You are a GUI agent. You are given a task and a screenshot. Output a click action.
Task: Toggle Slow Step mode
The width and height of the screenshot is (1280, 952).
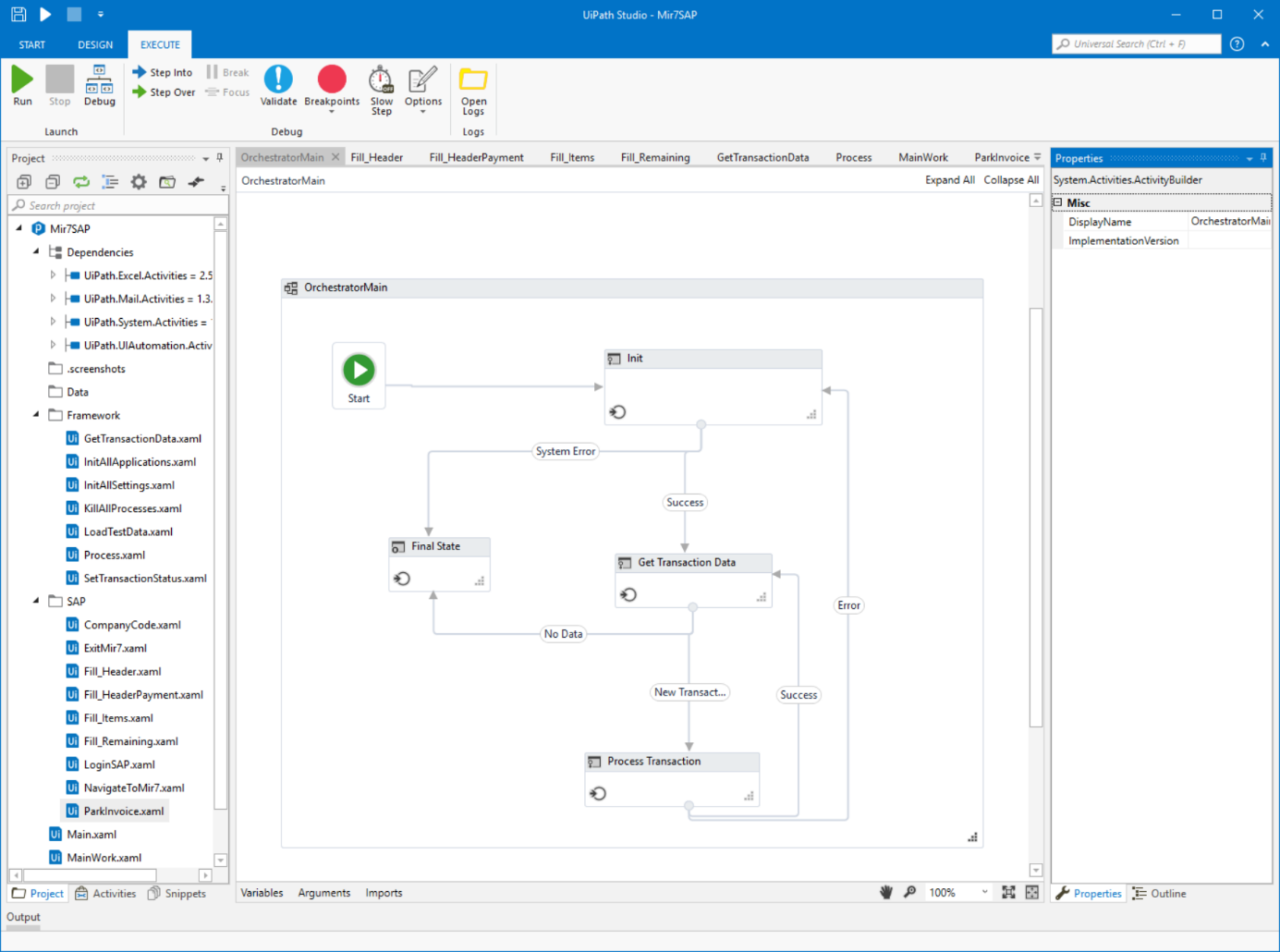(382, 90)
